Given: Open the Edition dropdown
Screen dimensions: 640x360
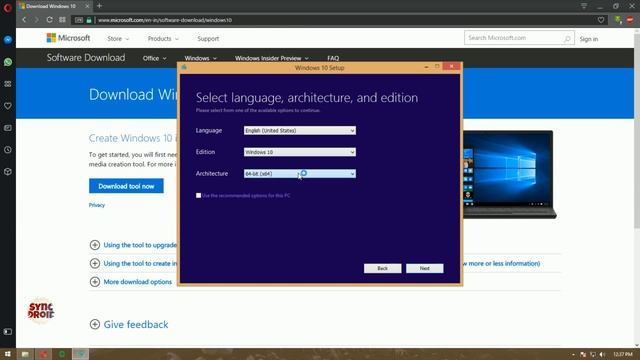Looking at the screenshot, I should tap(300, 152).
